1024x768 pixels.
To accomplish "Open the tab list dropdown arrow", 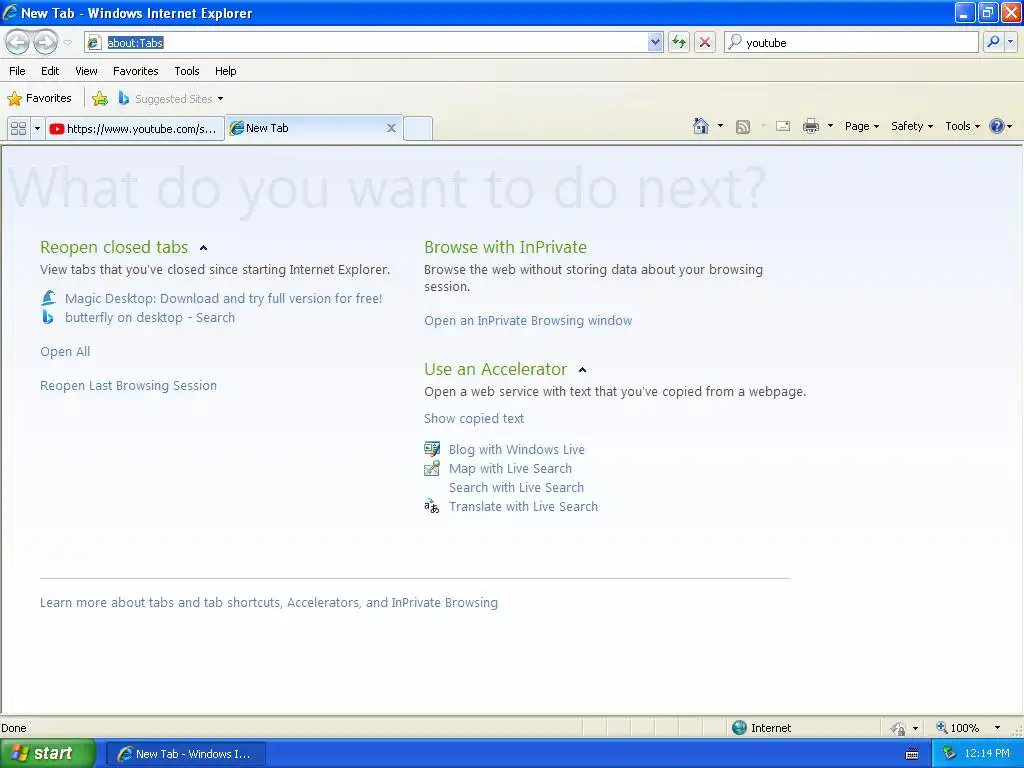I will click(x=37, y=129).
